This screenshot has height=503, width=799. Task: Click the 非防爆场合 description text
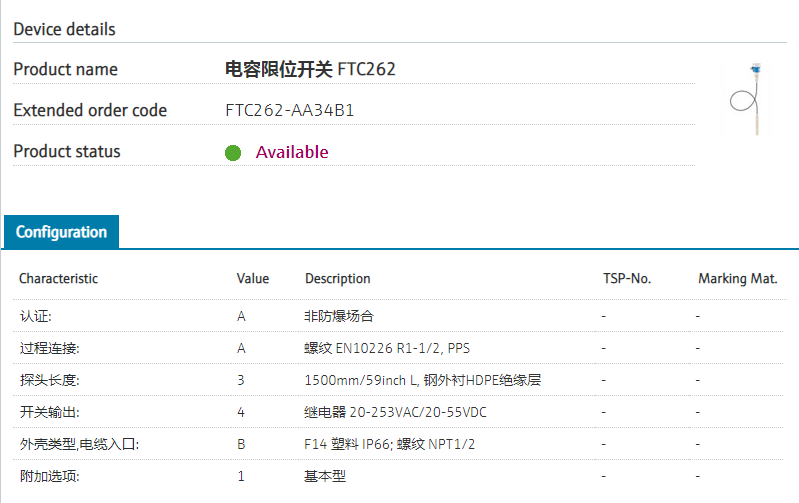[x=339, y=316]
